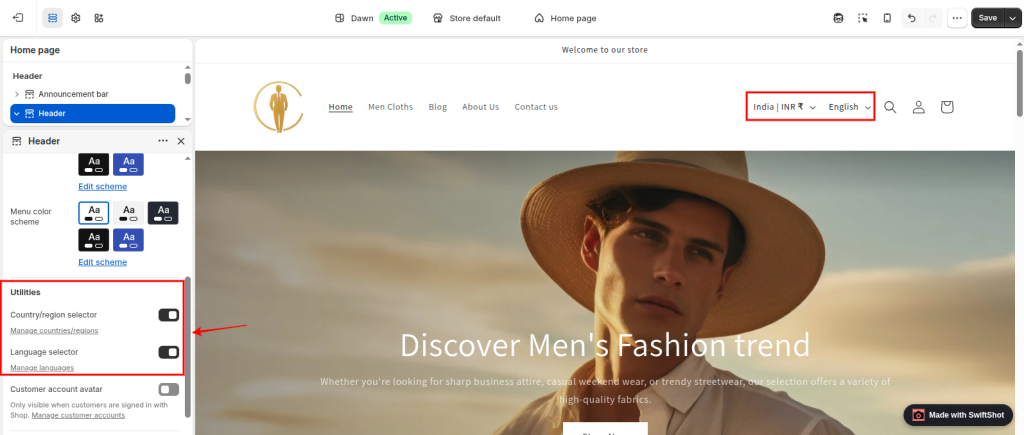The width and height of the screenshot is (1024, 435).
Task: Open the Dawn theme selector
Action: pyautogui.click(x=355, y=18)
